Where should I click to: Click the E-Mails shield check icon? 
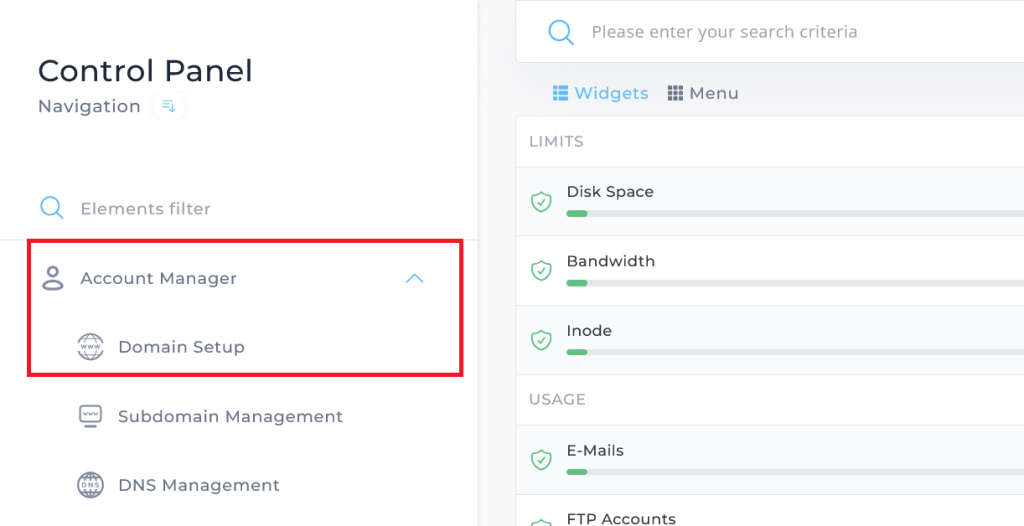[541, 460]
